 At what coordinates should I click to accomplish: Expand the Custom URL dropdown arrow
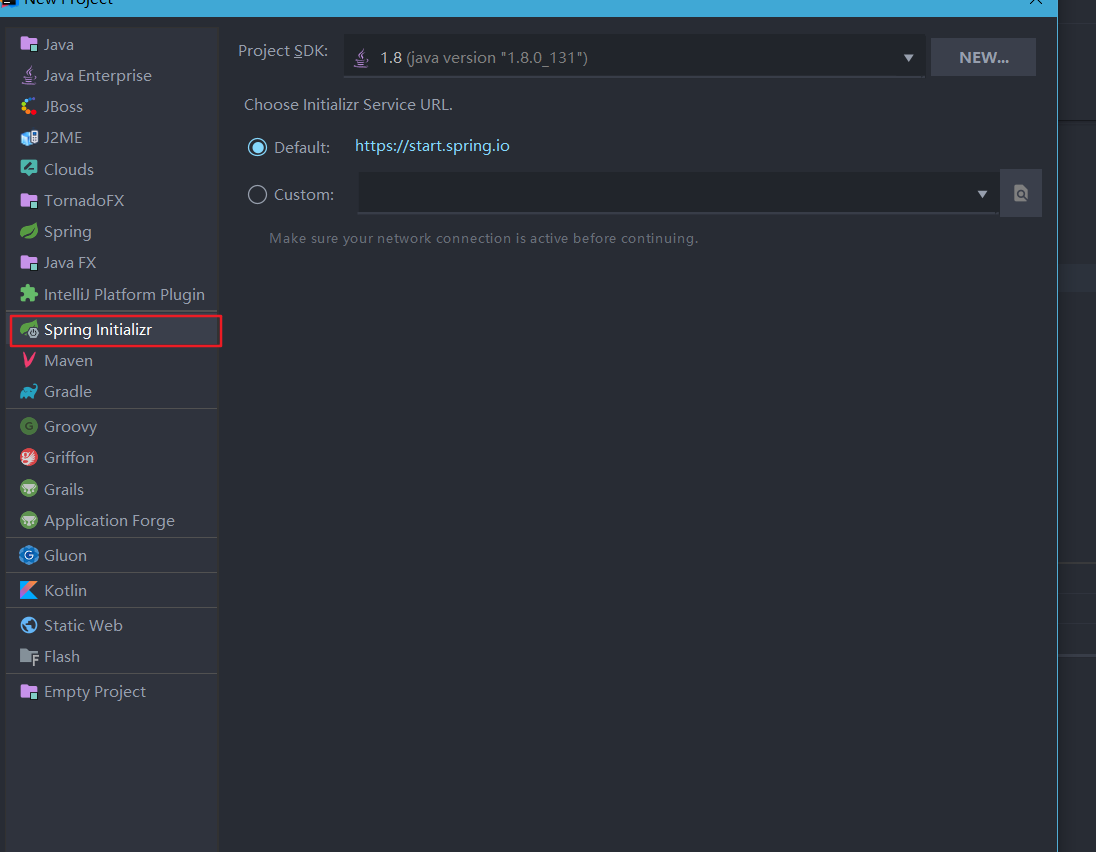[x=982, y=194]
